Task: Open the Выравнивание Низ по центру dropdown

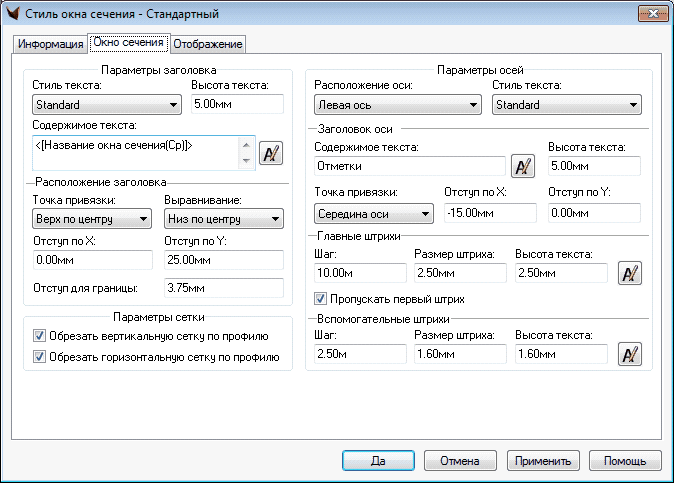Action: 222,219
